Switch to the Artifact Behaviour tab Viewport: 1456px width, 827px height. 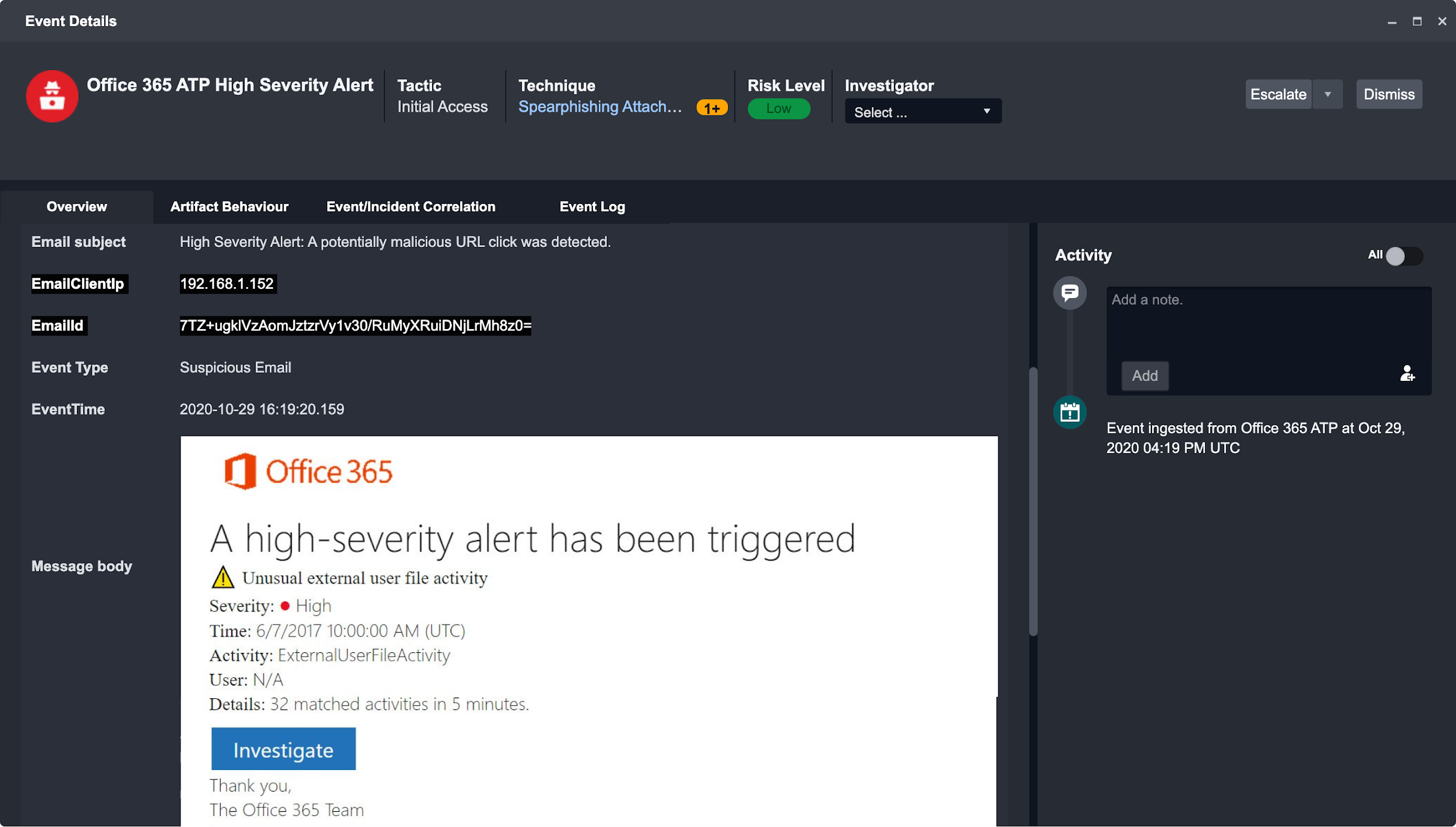pyautogui.click(x=229, y=207)
